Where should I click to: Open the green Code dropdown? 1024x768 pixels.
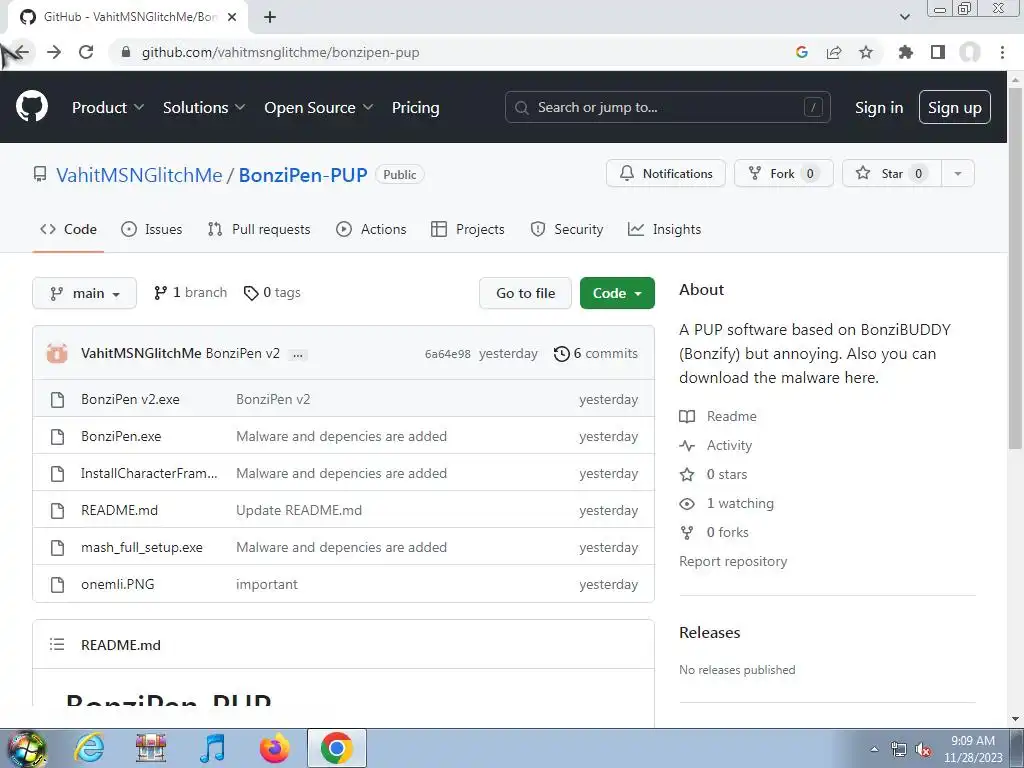(x=617, y=293)
